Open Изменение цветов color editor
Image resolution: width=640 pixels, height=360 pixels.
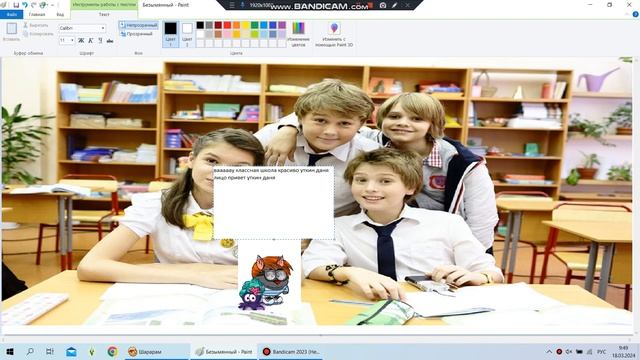click(298, 34)
